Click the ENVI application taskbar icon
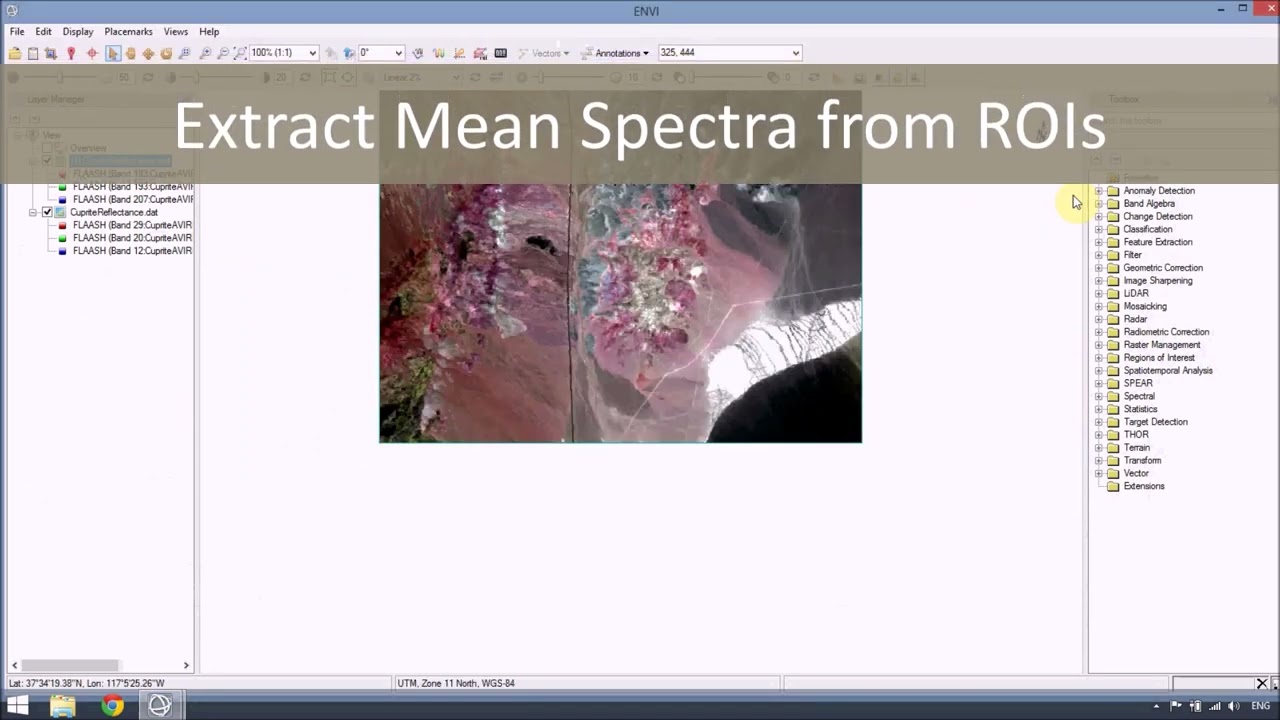Screen dimensions: 1280x720 click(x=160, y=706)
